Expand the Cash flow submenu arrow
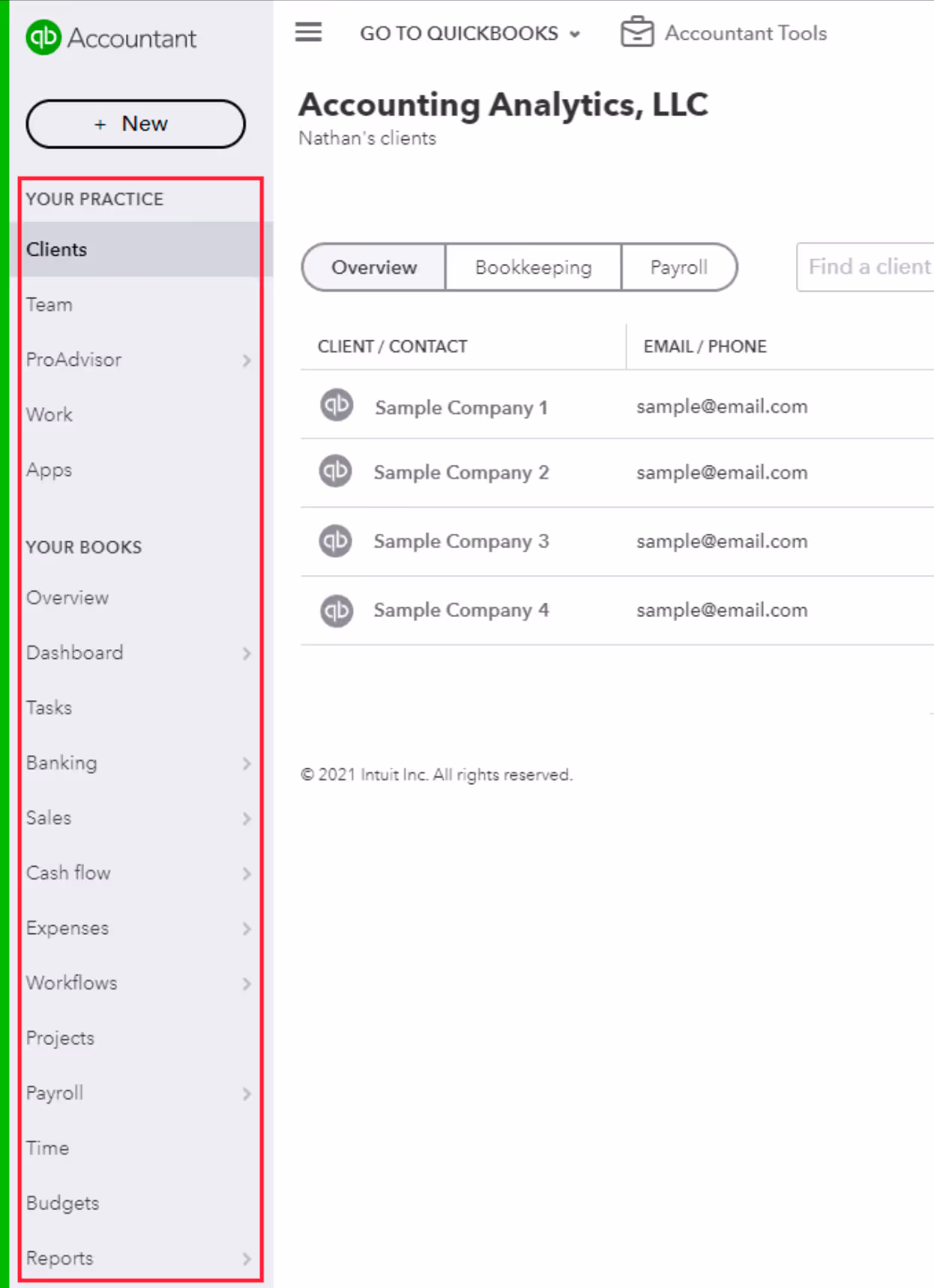The width and height of the screenshot is (934, 1288). tap(247, 873)
